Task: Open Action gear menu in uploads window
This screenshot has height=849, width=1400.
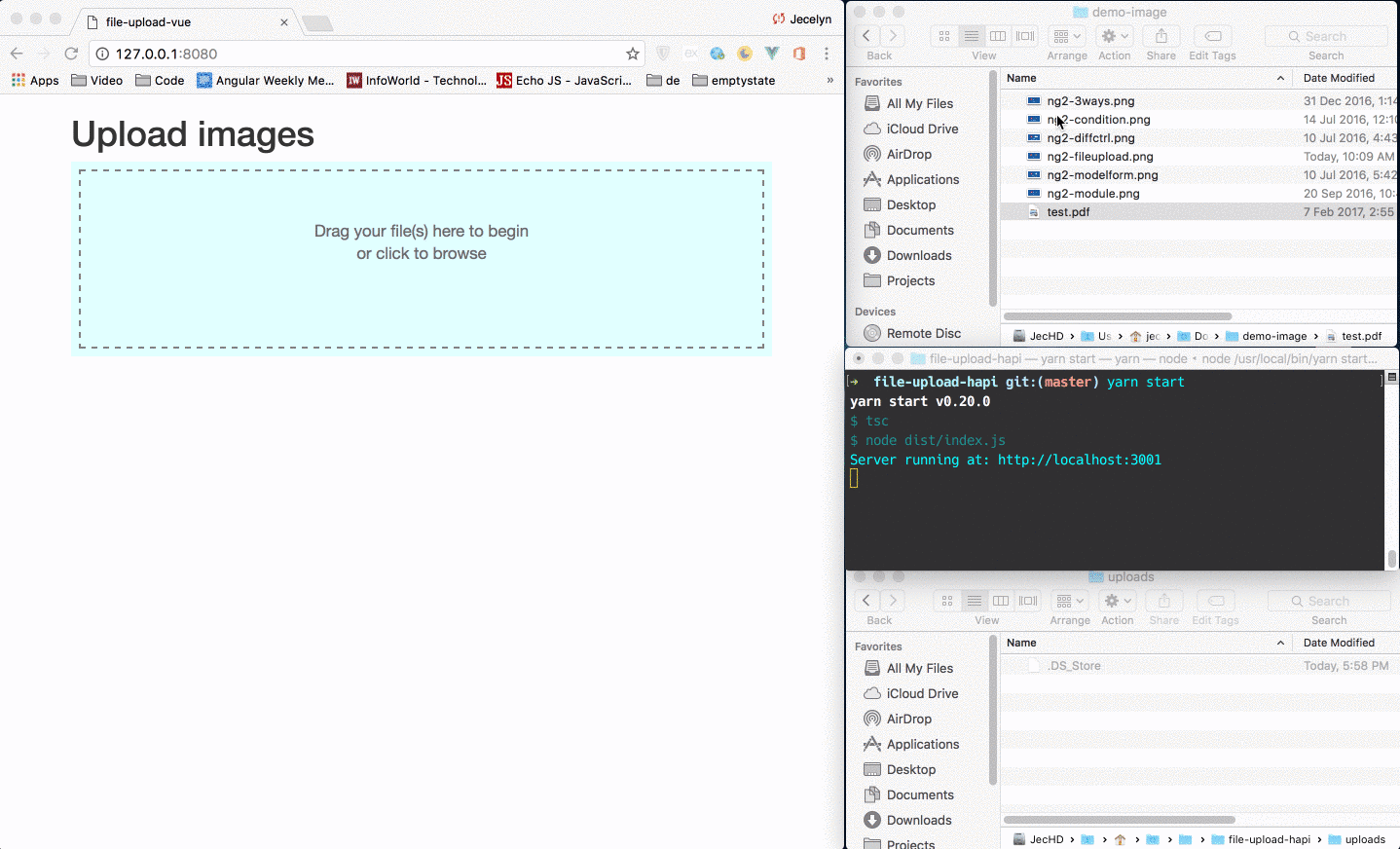Action: (1118, 601)
